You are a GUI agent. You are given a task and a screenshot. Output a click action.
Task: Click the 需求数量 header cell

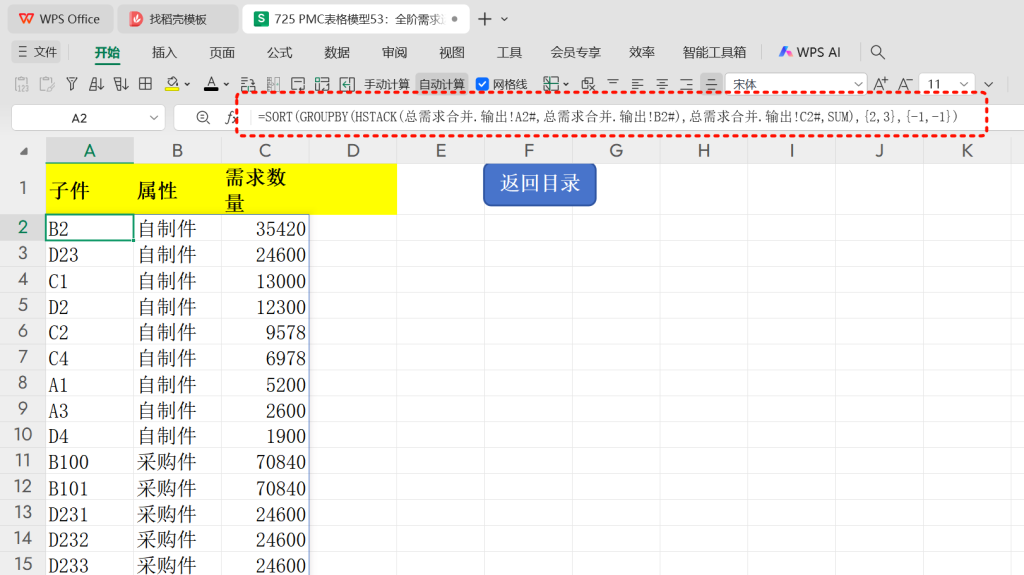pyautogui.click(x=265, y=189)
